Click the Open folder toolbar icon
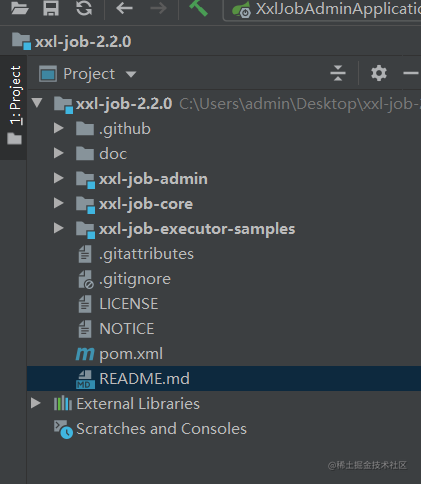 (x=19, y=8)
